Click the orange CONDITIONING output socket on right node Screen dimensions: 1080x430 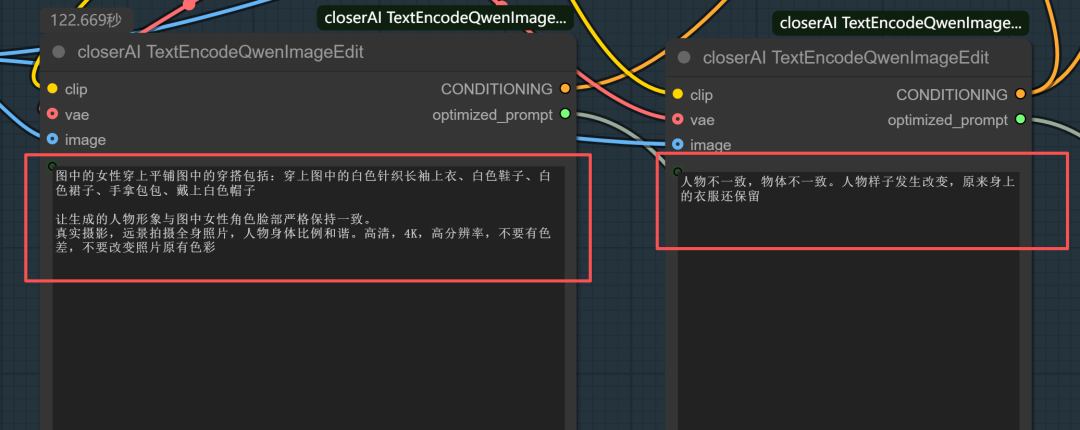point(1020,94)
